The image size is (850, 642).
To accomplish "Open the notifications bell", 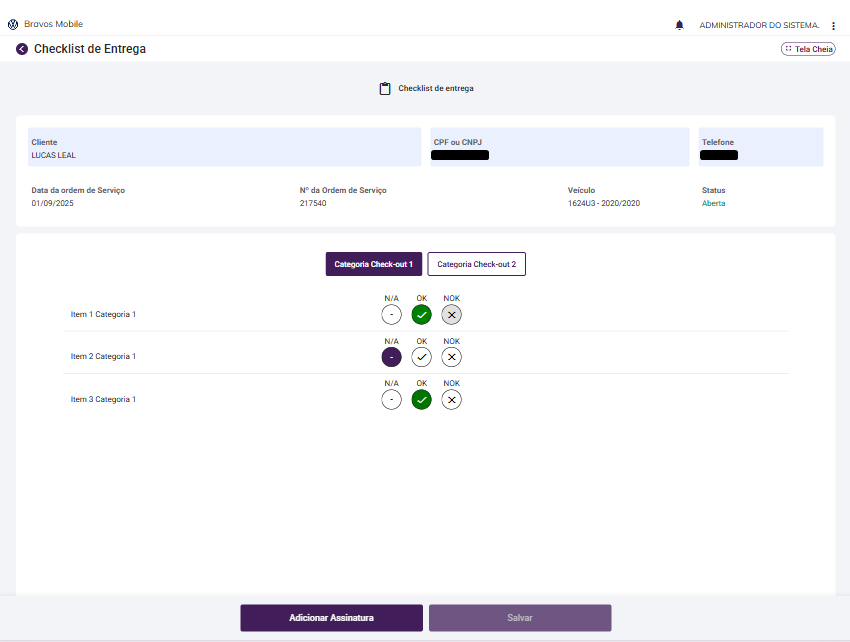I will point(680,24).
